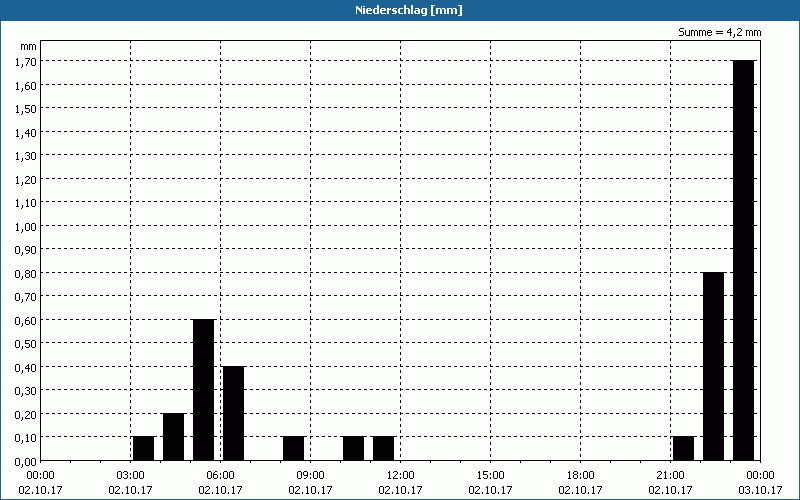This screenshot has width=800, height=500.
Task: Select the 0,10 mm bar before 09:00
Action: [293, 448]
